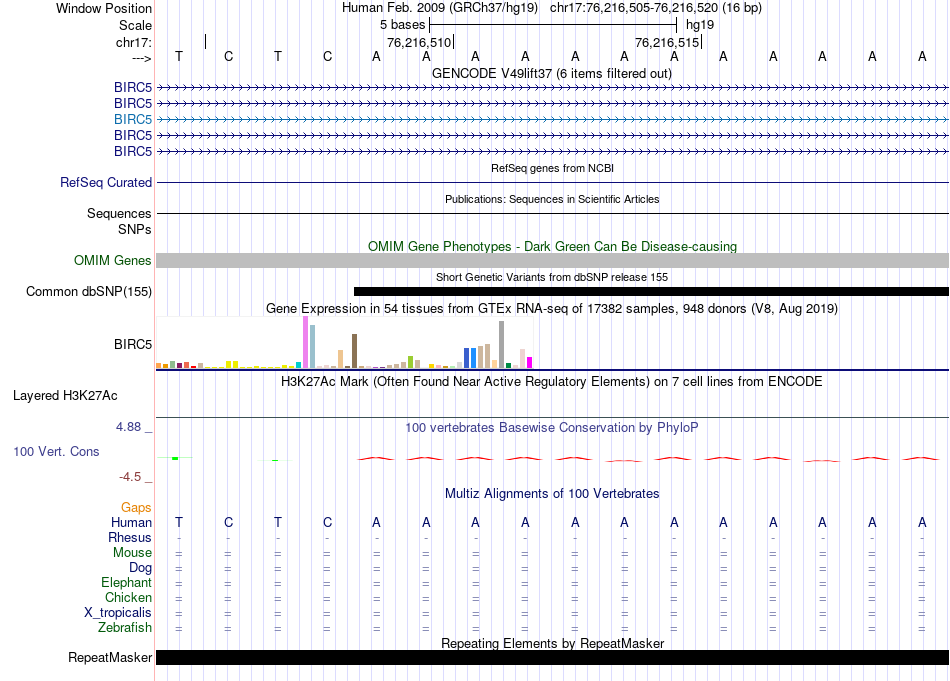Click the Rhesus species label
950x681 pixels.
130,537
